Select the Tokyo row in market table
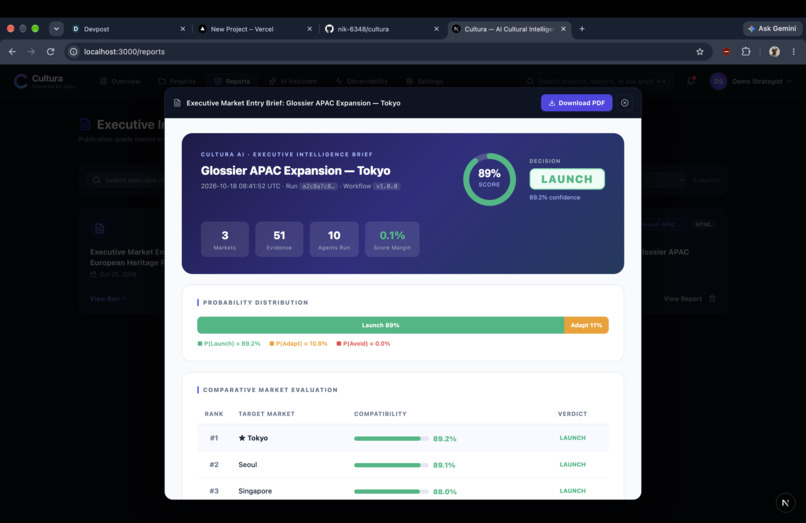 [x=403, y=438]
